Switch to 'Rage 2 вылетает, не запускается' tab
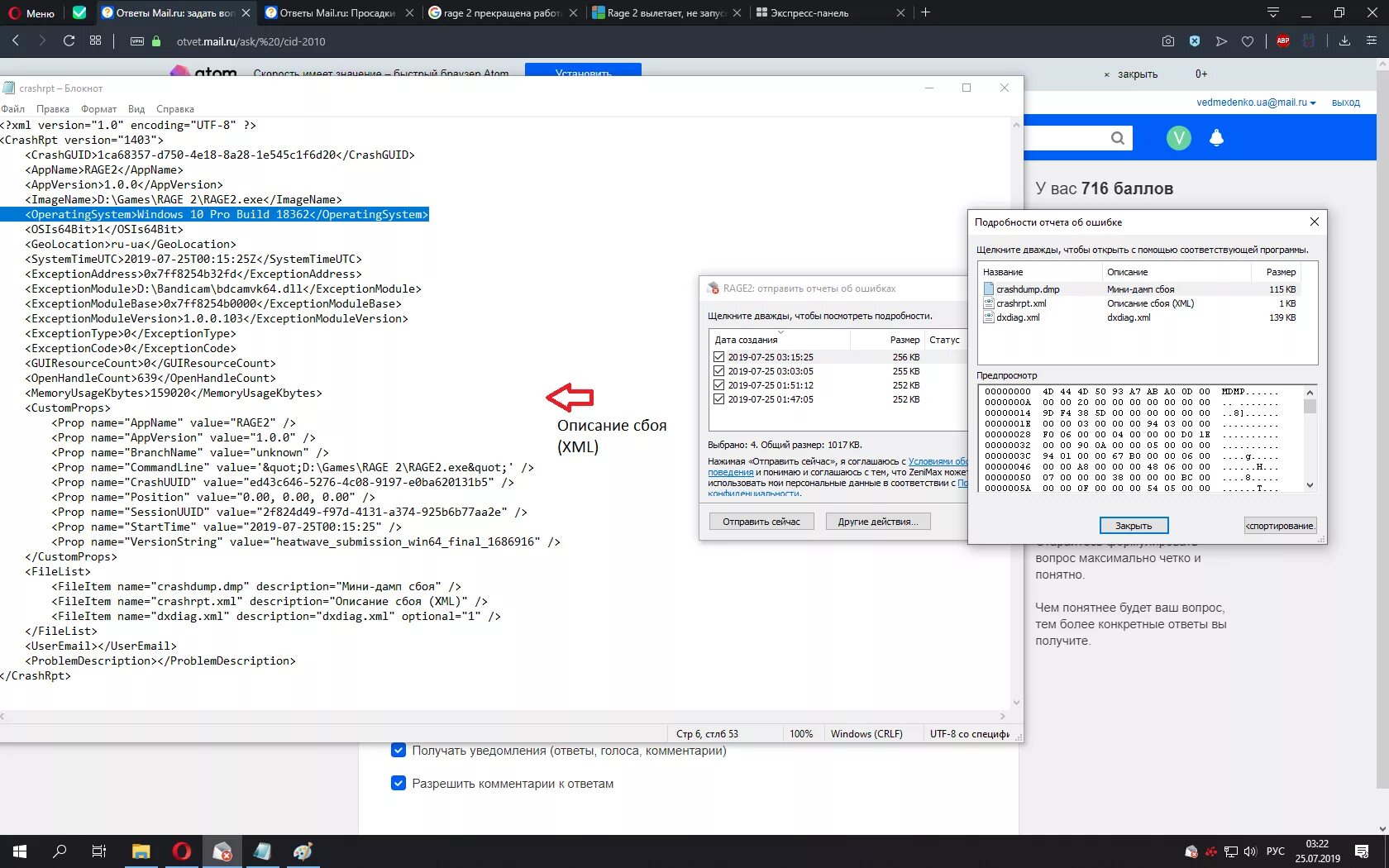Screen dimensions: 1389x868 (667, 12)
